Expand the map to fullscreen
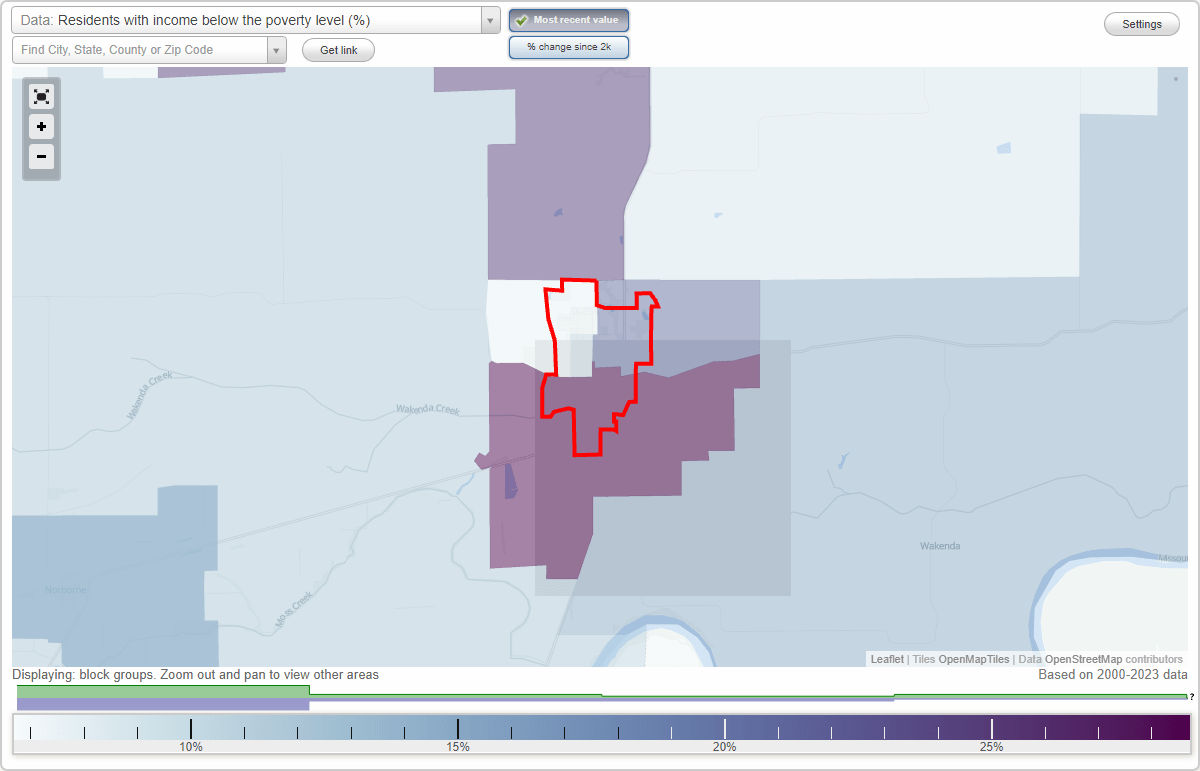Screen dimensions: 1200x771 (x=41, y=96)
